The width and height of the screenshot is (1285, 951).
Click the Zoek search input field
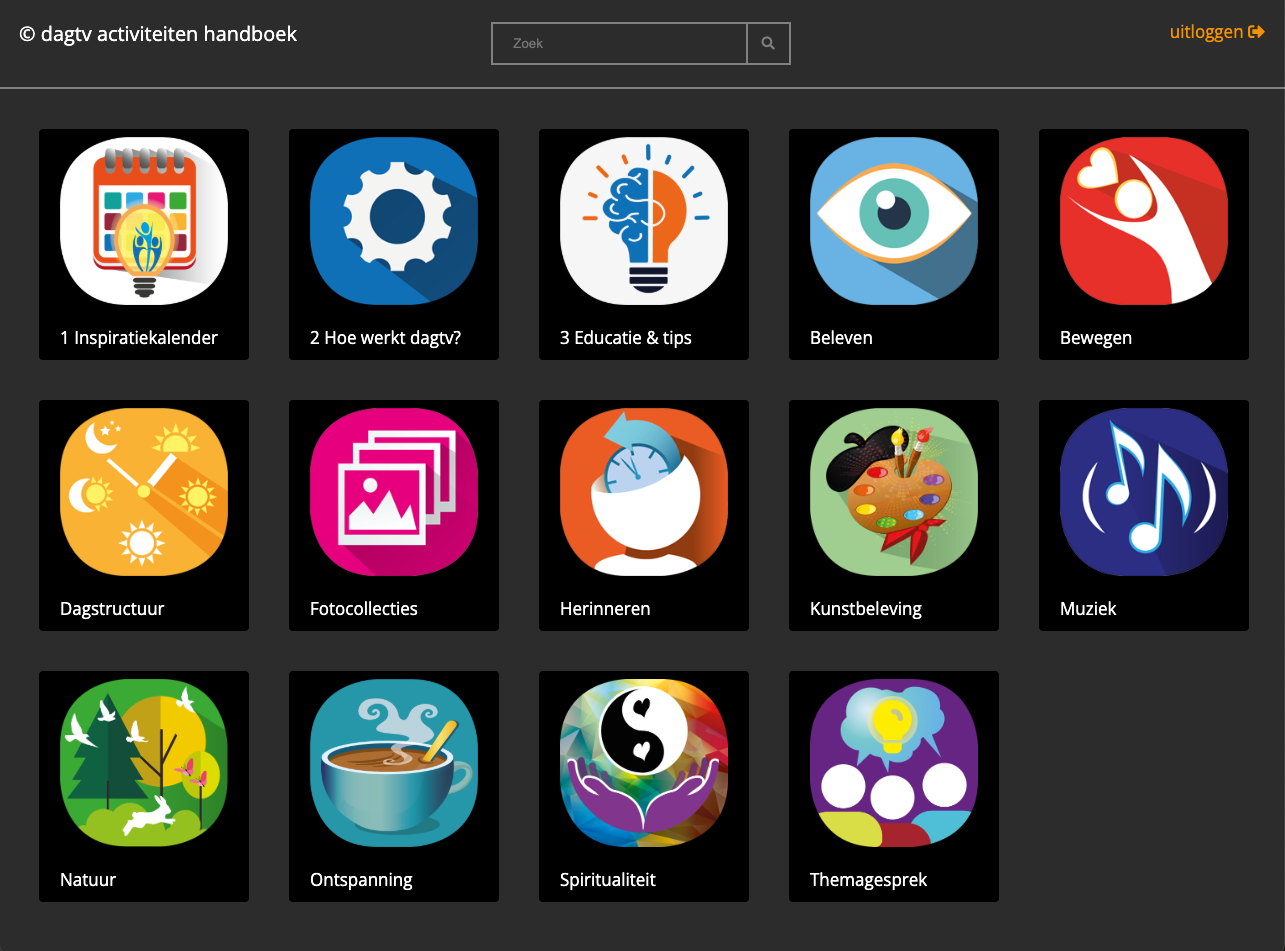[619, 44]
